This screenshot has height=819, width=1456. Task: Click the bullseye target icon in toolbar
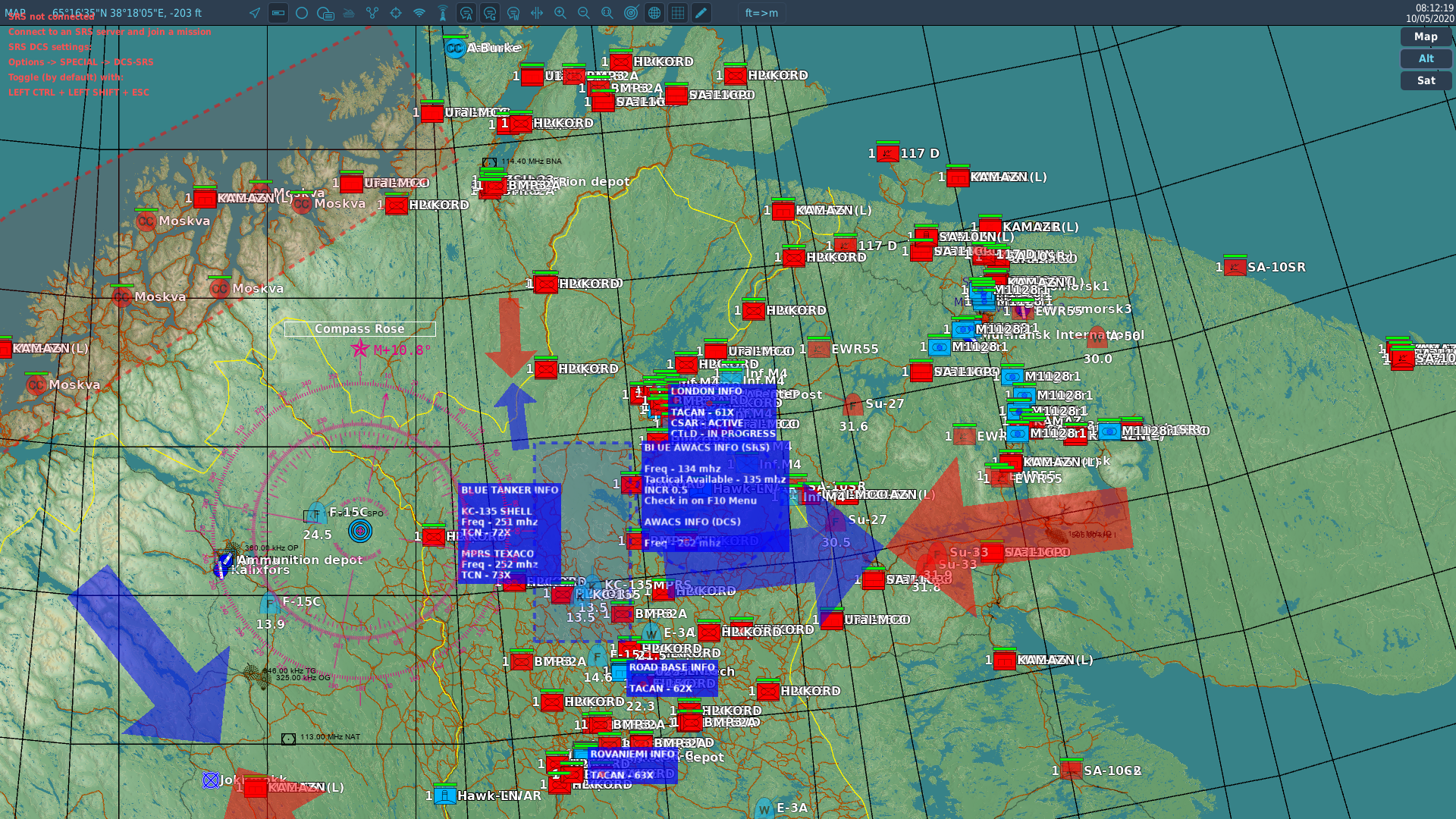pos(631,13)
